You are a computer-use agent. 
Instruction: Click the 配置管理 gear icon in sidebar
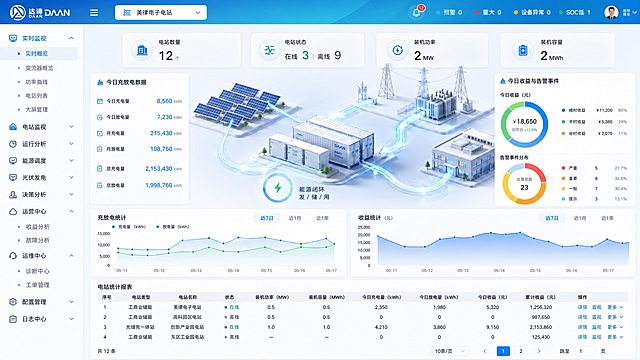click(13, 302)
